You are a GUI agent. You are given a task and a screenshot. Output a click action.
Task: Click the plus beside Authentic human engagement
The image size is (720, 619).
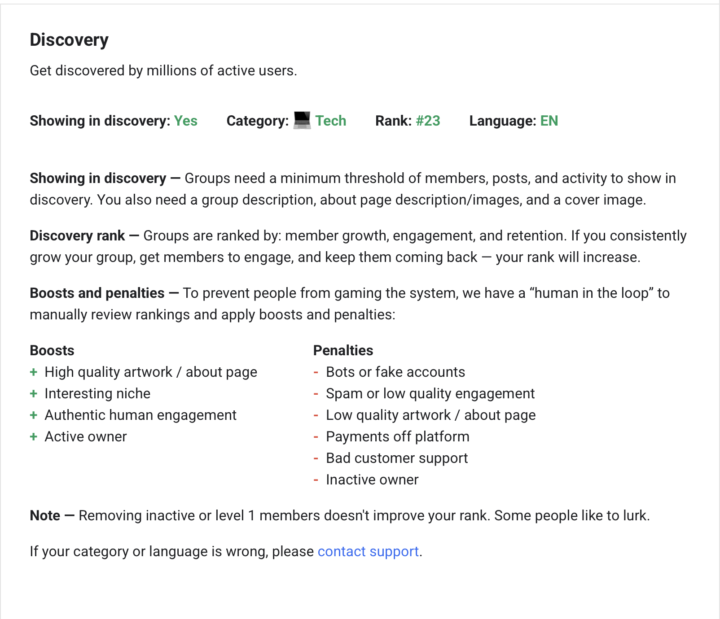(x=34, y=415)
